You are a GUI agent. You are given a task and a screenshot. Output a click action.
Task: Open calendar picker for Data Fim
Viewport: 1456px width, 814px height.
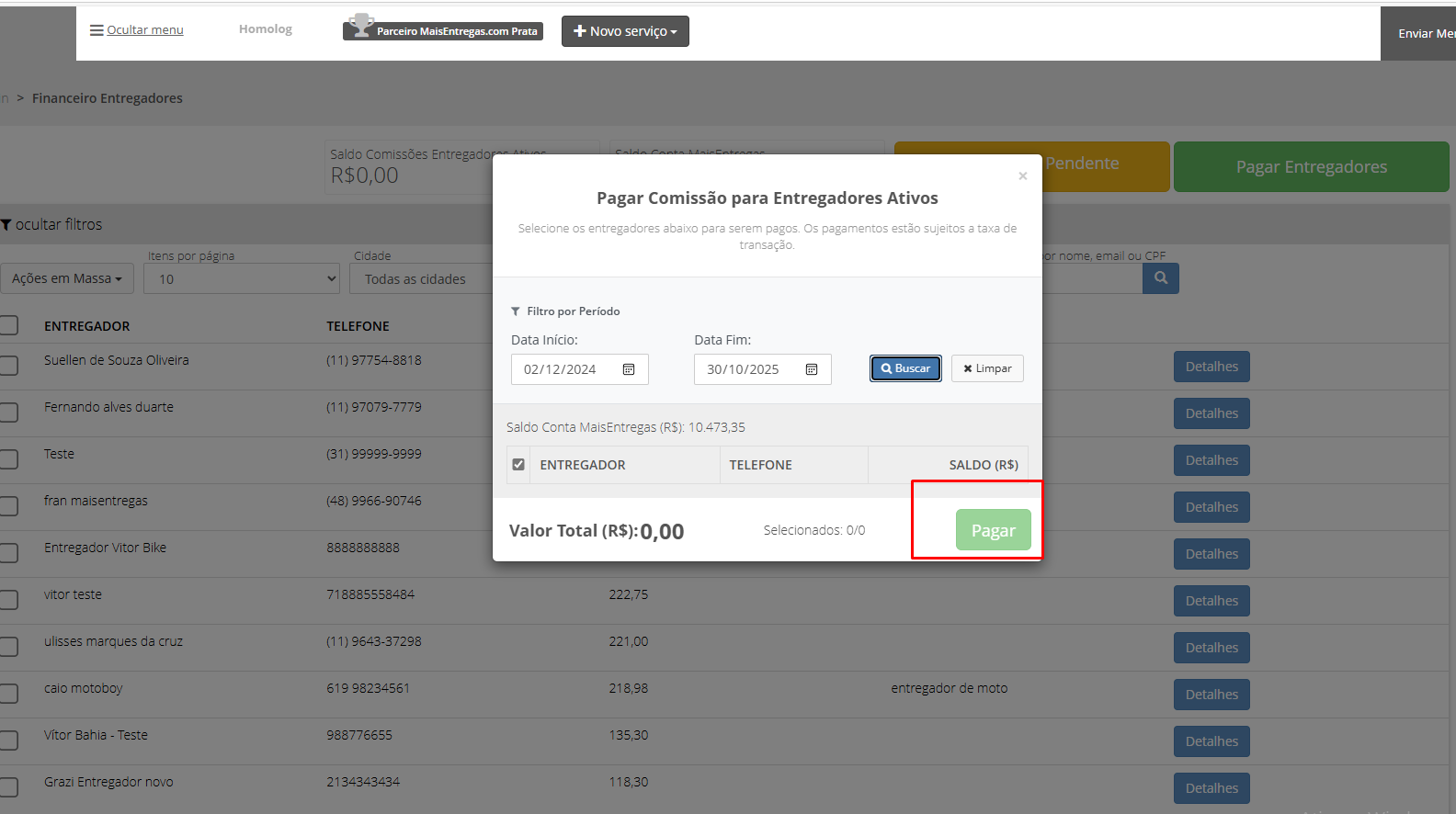coord(812,369)
